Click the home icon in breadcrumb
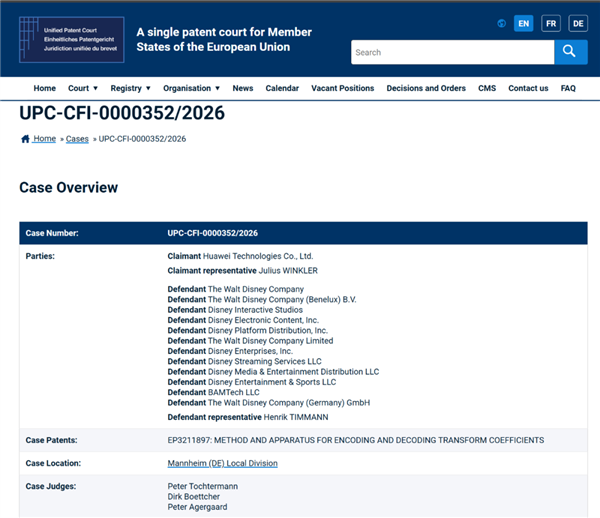 (25, 139)
